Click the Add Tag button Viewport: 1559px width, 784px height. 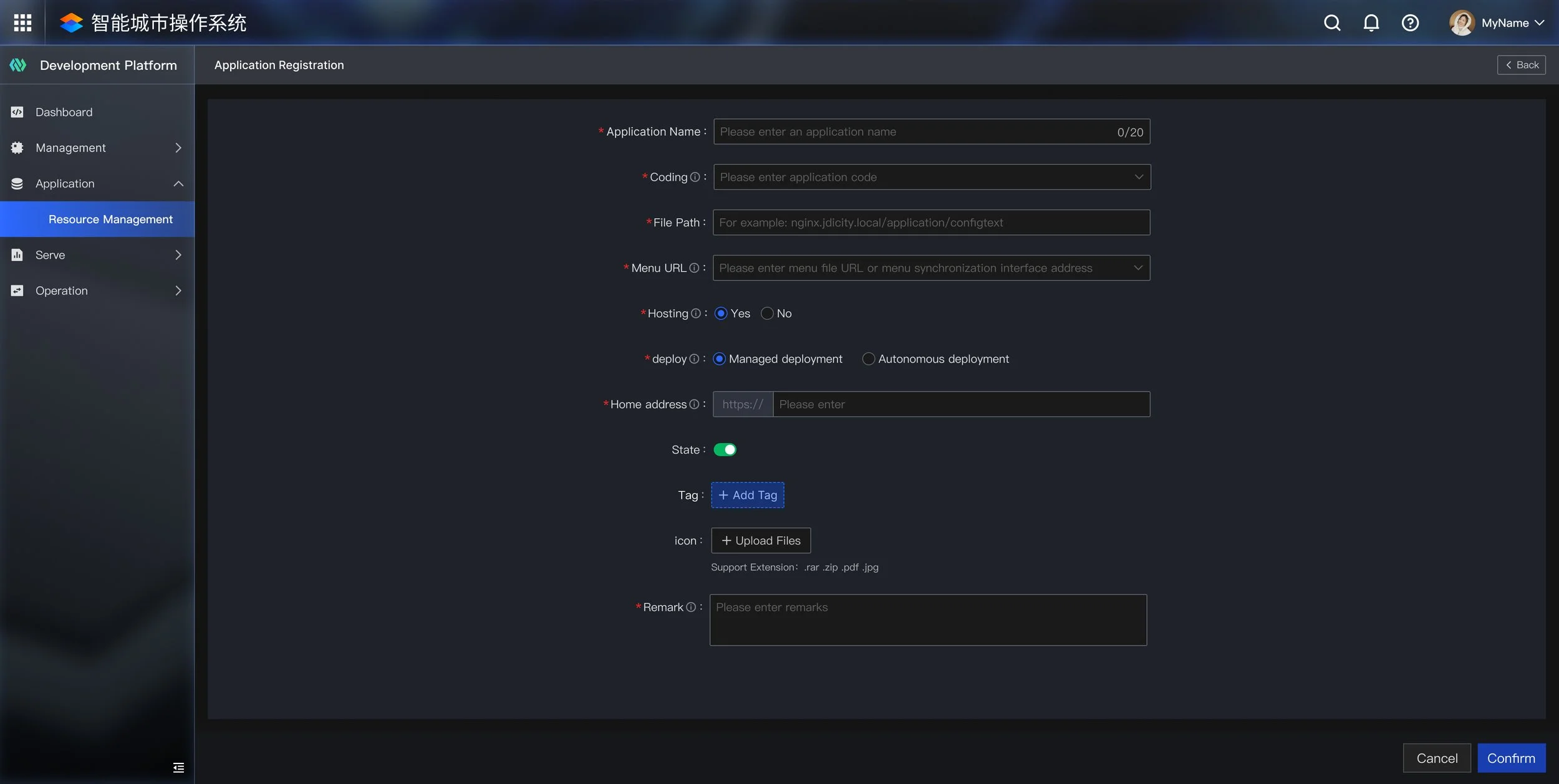[748, 495]
